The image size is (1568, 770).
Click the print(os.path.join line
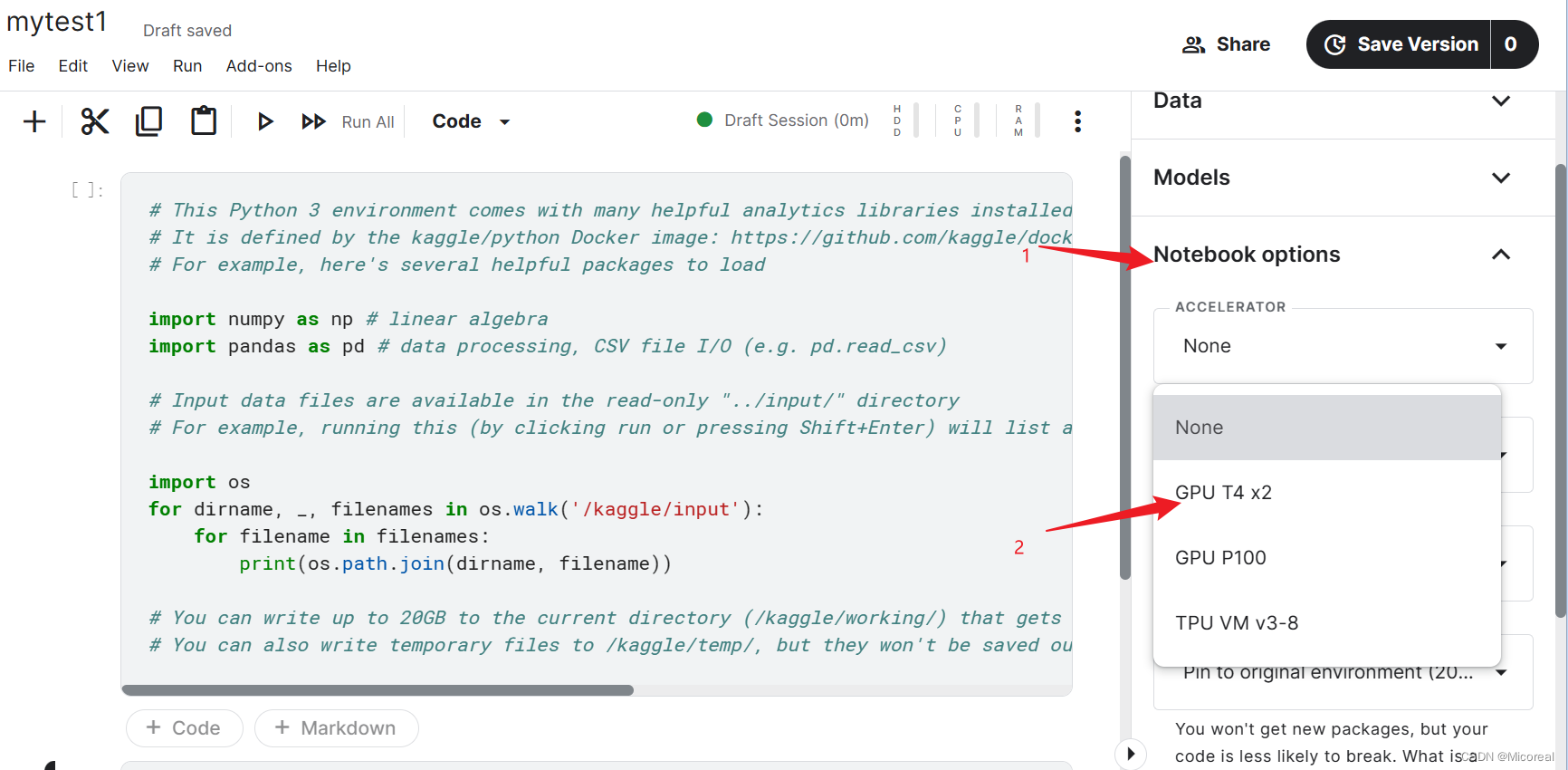pos(455,563)
